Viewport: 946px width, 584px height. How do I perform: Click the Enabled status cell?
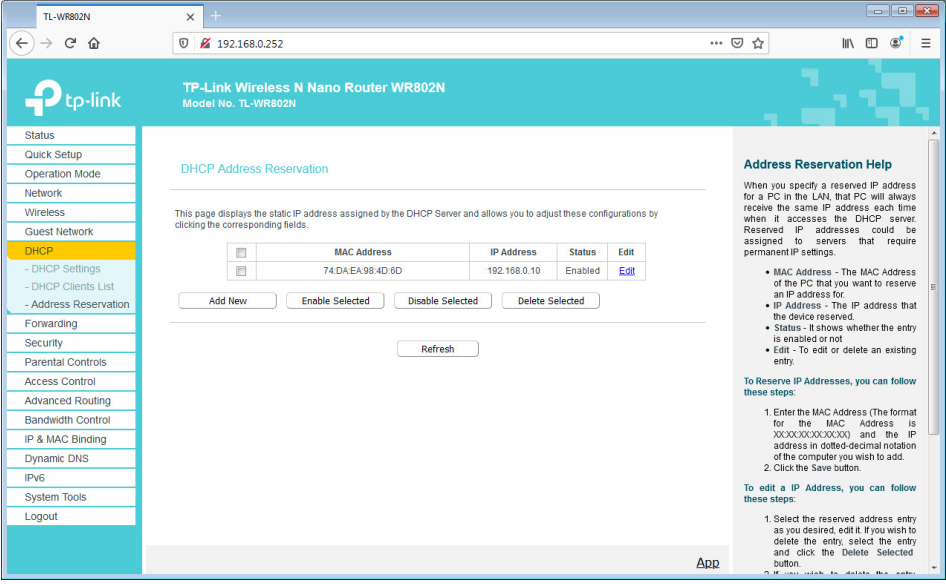582,271
